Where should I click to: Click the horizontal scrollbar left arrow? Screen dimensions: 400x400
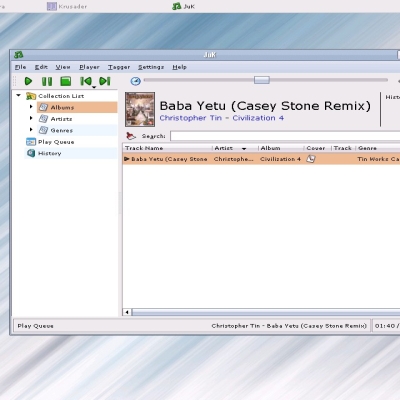point(127,312)
